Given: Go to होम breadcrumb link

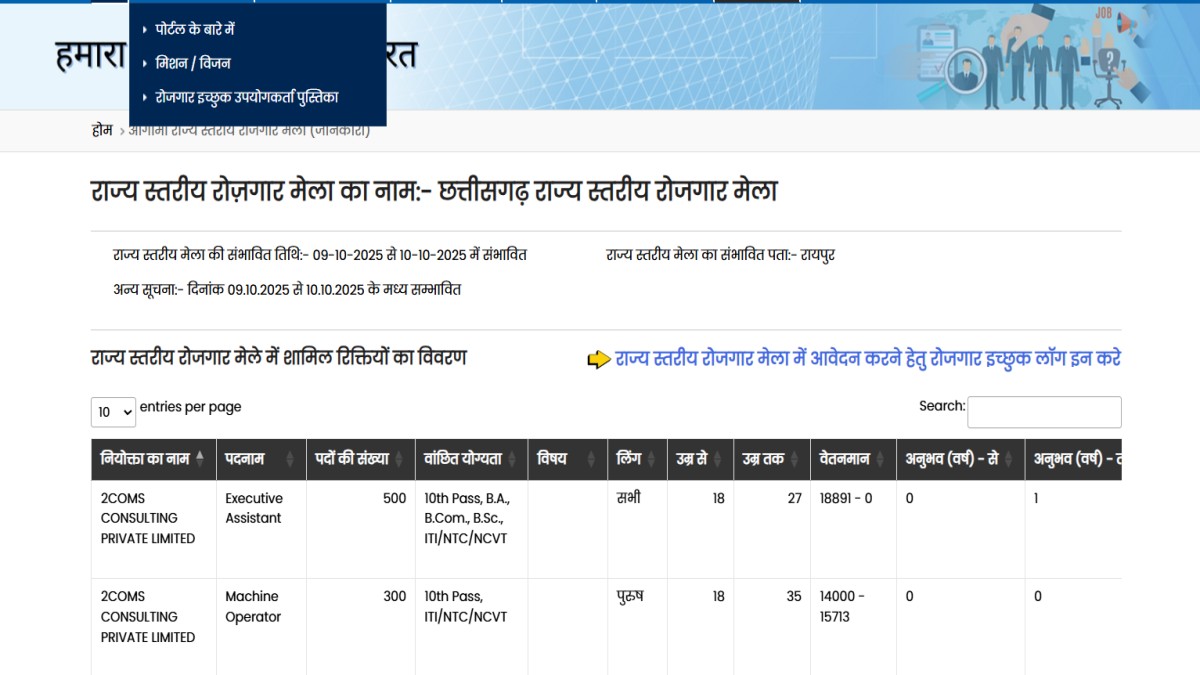Looking at the screenshot, I should pos(101,130).
